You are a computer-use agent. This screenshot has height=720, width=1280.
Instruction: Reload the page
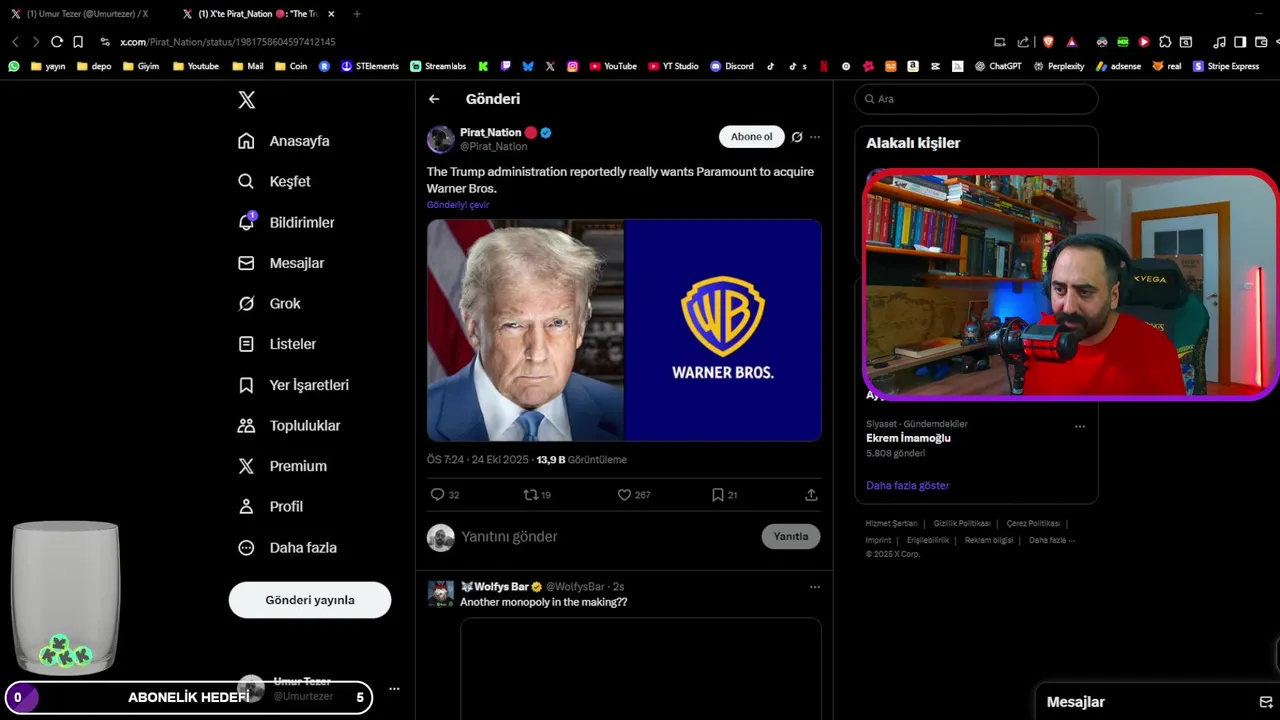tap(57, 42)
